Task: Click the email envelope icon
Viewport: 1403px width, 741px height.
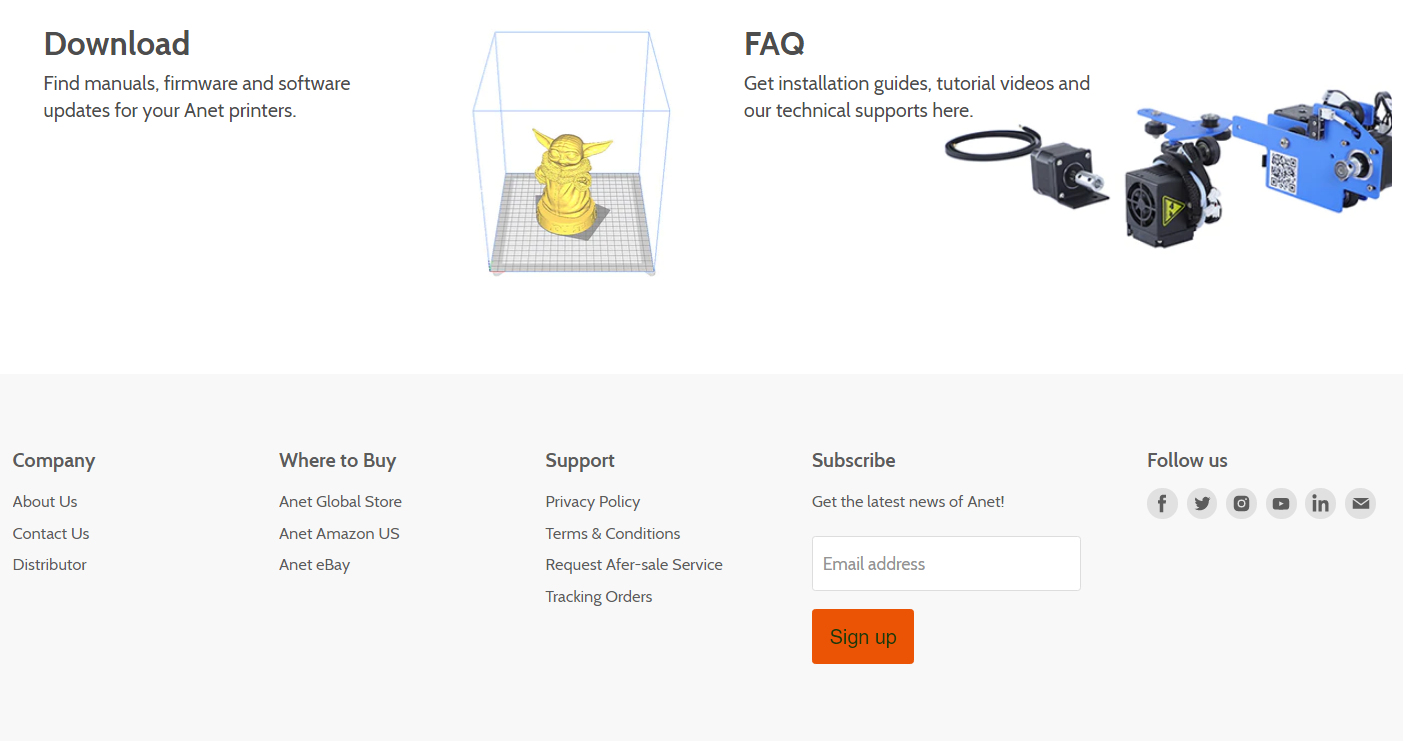Action: [1360, 503]
